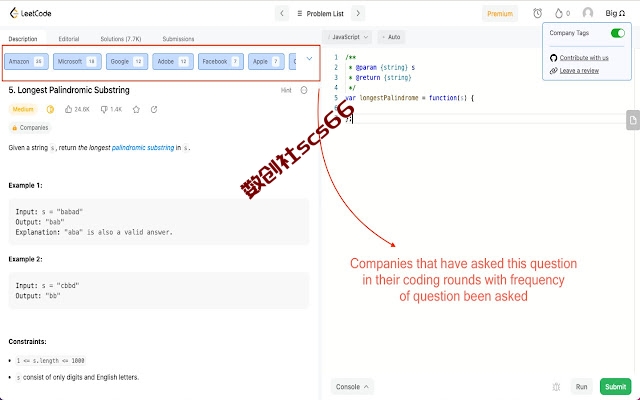Submit the solution

(616, 387)
